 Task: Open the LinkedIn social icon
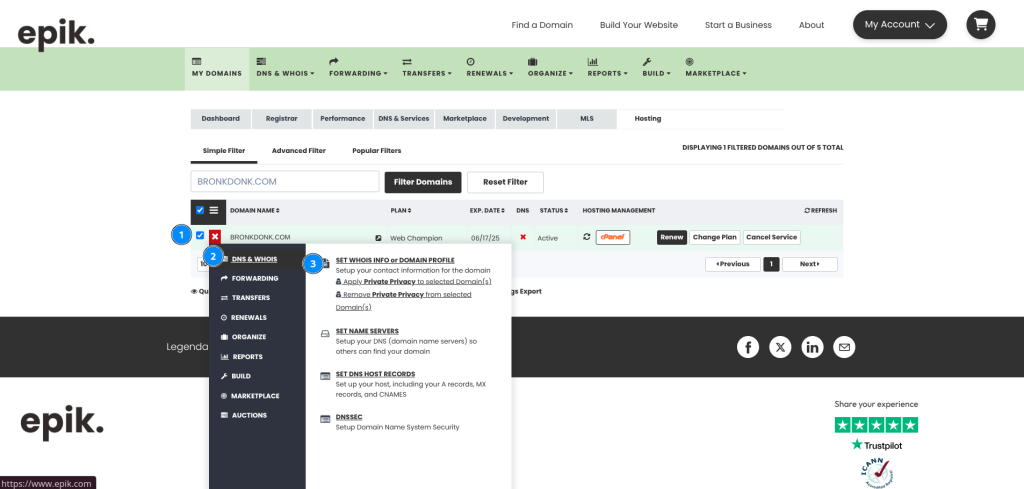coord(812,347)
